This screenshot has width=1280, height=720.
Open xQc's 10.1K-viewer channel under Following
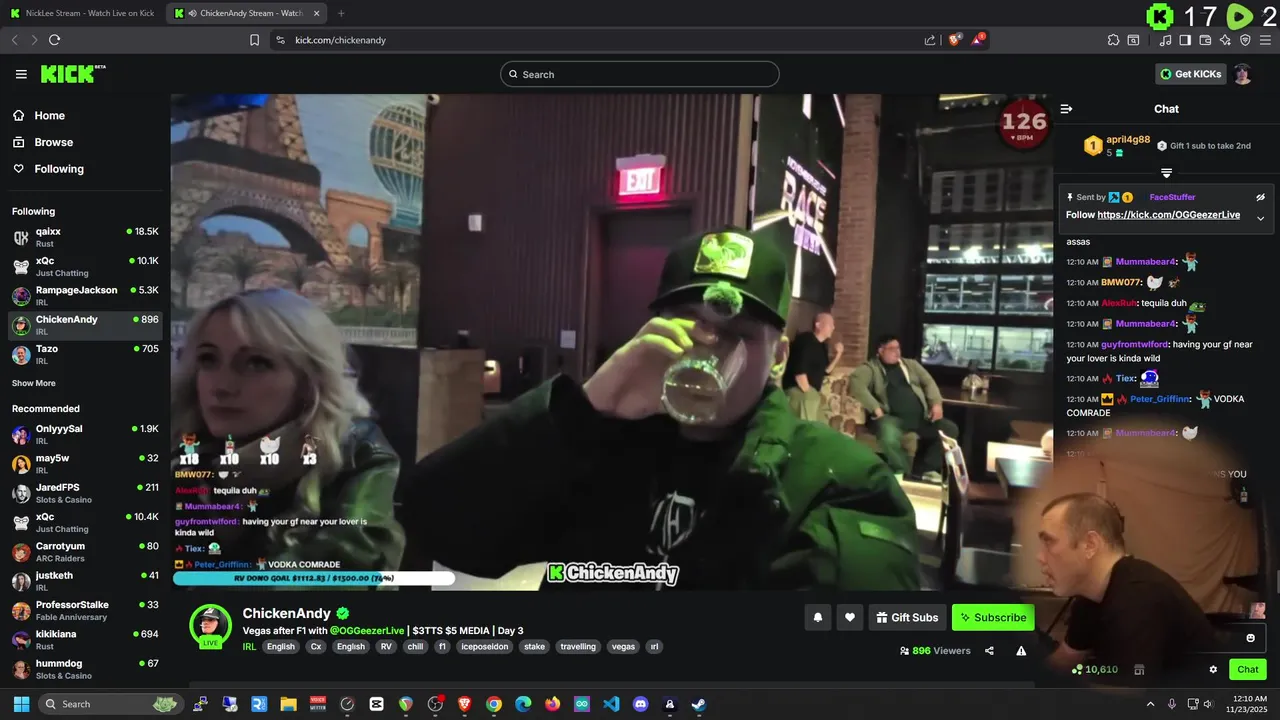tap(85, 266)
